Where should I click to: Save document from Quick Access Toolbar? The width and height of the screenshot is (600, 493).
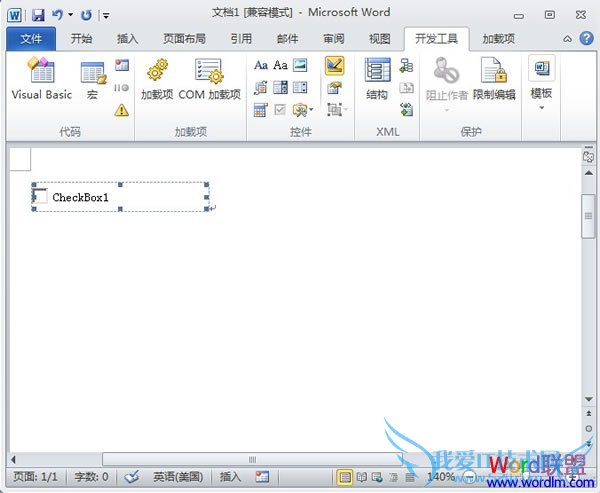tap(38, 15)
